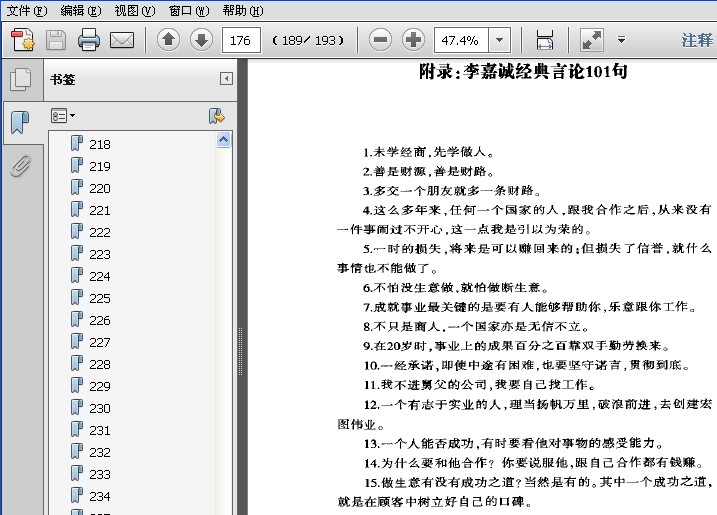The height and width of the screenshot is (515, 717).
Task: Go to previous page with up arrow
Action: (169, 40)
